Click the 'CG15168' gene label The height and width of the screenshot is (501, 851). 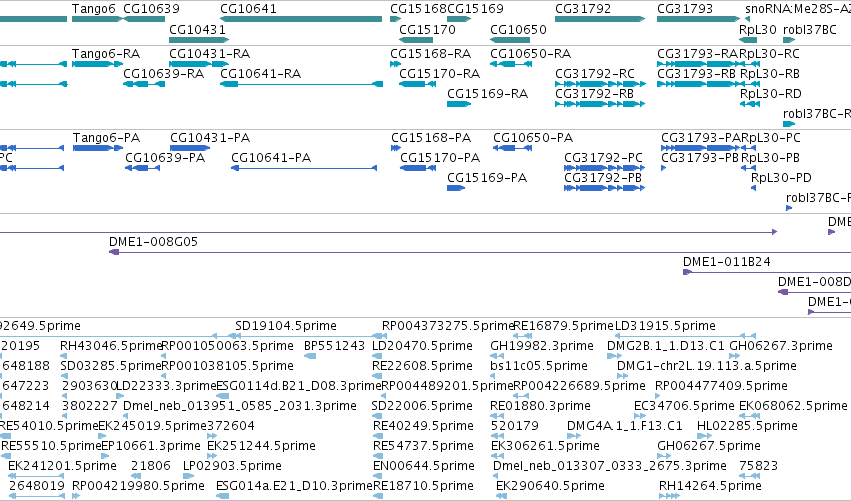click(x=418, y=9)
